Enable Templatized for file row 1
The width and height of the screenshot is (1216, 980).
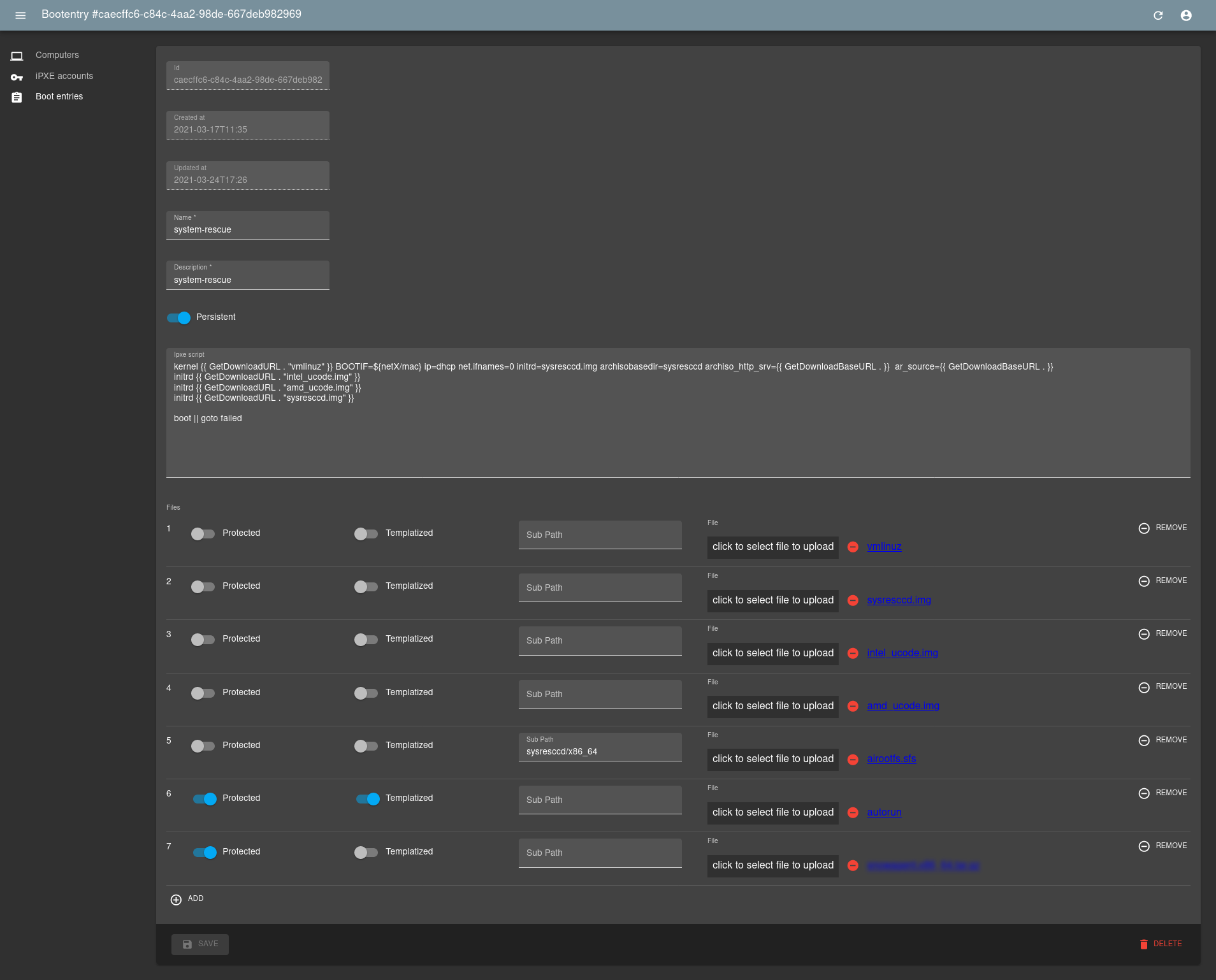click(x=366, y=534)
